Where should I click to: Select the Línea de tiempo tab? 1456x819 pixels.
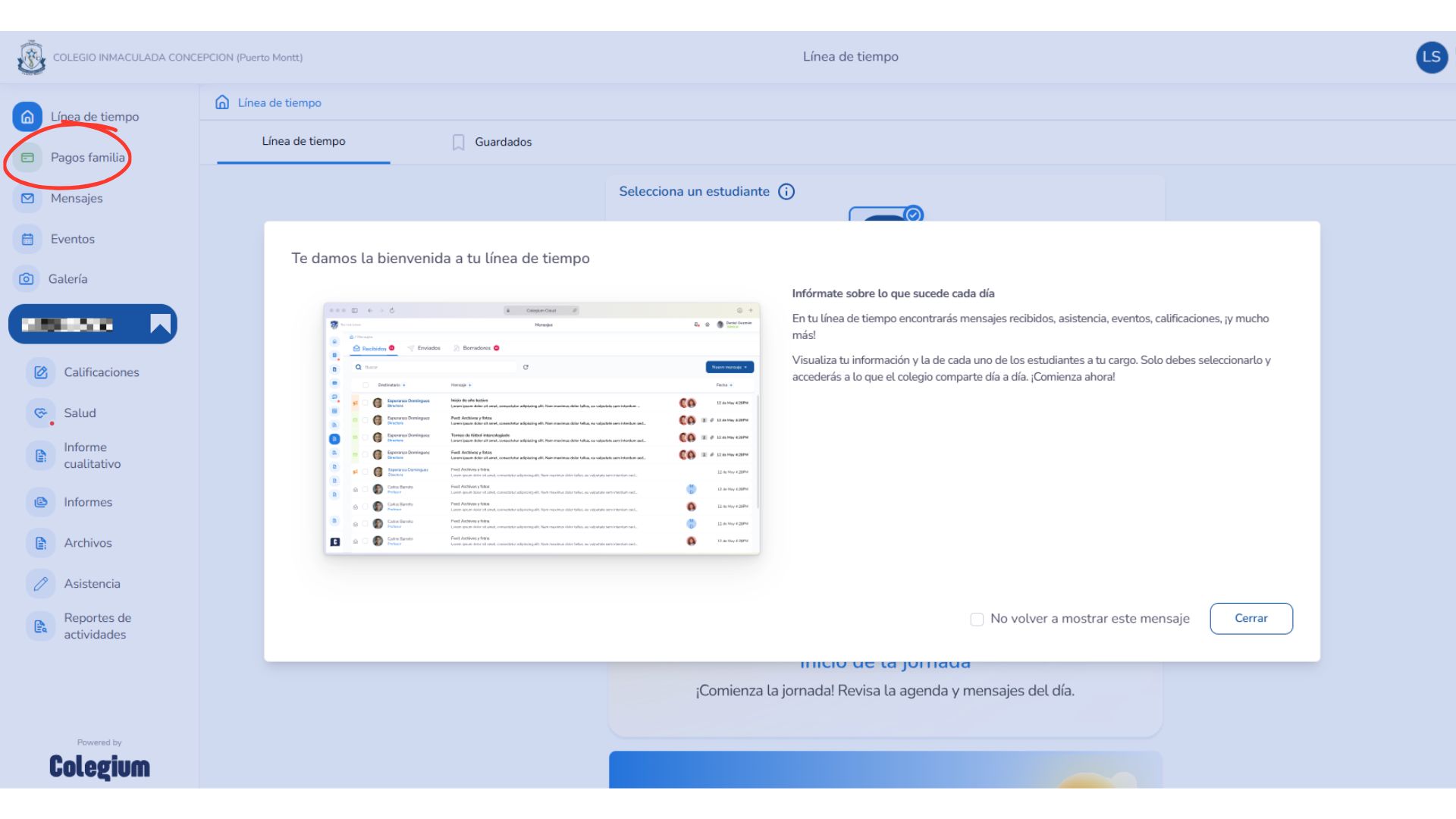(303, 142)
